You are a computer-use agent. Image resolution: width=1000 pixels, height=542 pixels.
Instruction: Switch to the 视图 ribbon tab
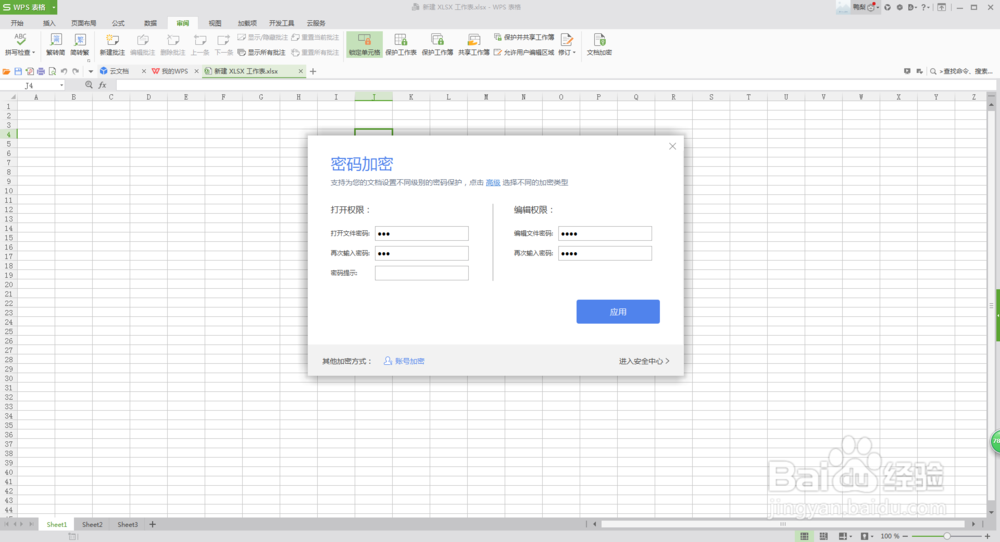pyautogui.click(x=215, y=23)
